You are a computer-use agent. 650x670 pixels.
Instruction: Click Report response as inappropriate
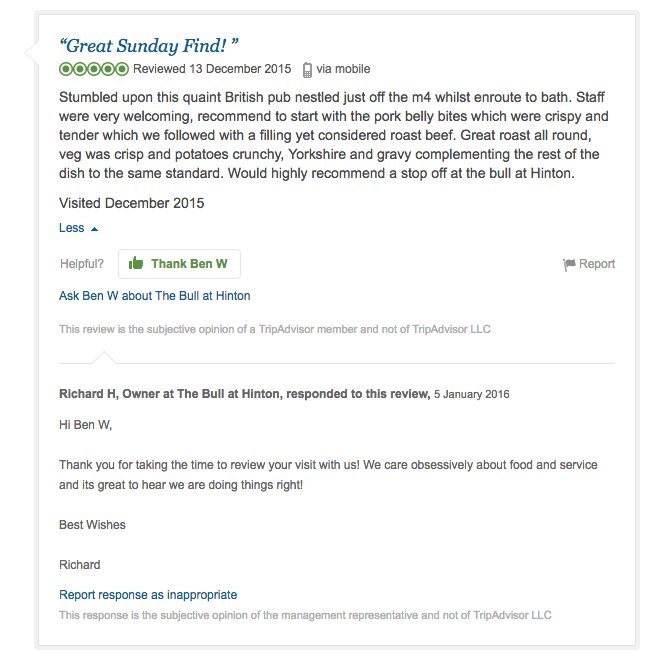[148, 594]
